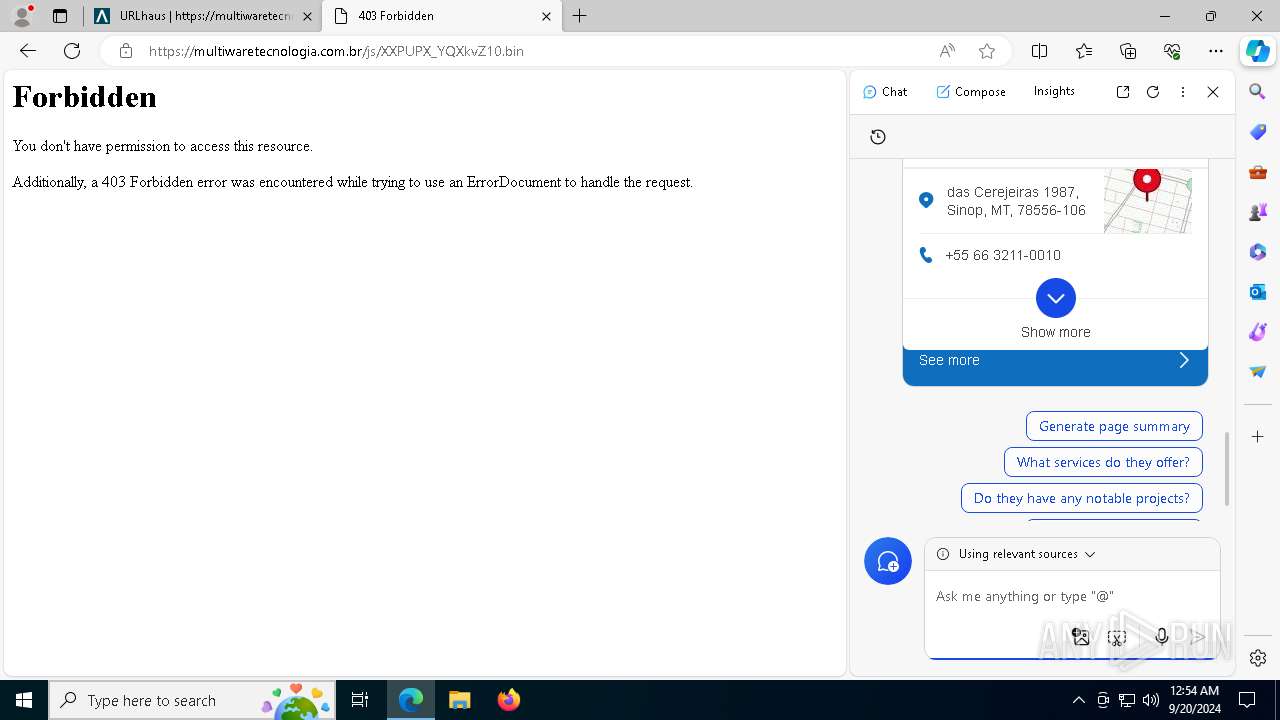Open Copilot pane more options

pyautogui.click(x=1183, y=92)
